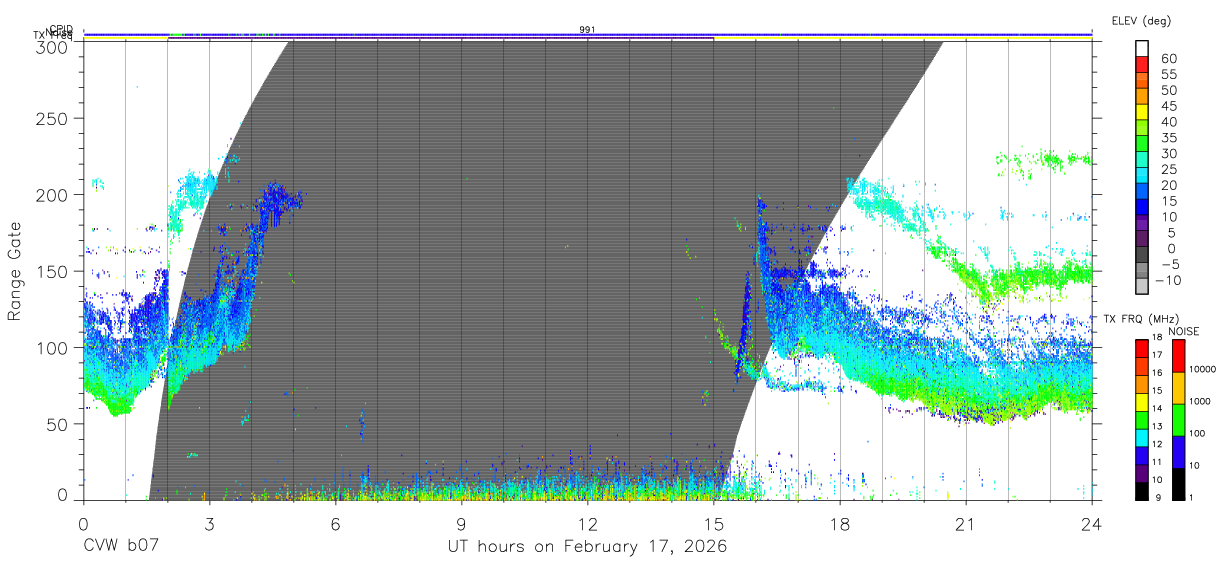
Task: Select the green ELEV swatch between 35 and 30
Action: (x=1144, y=145)
